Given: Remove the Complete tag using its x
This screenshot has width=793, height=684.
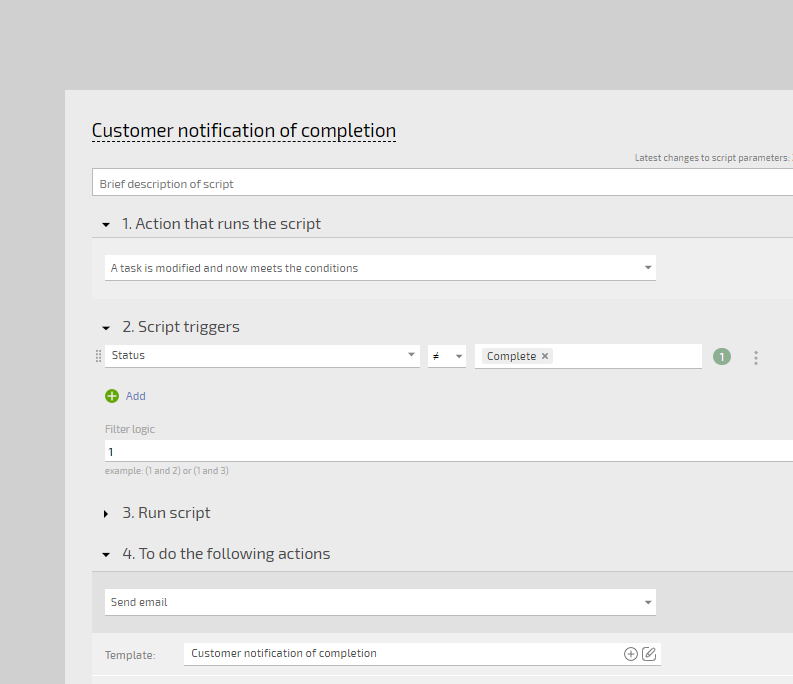Looking at the screenshot, I should point(545,356).
